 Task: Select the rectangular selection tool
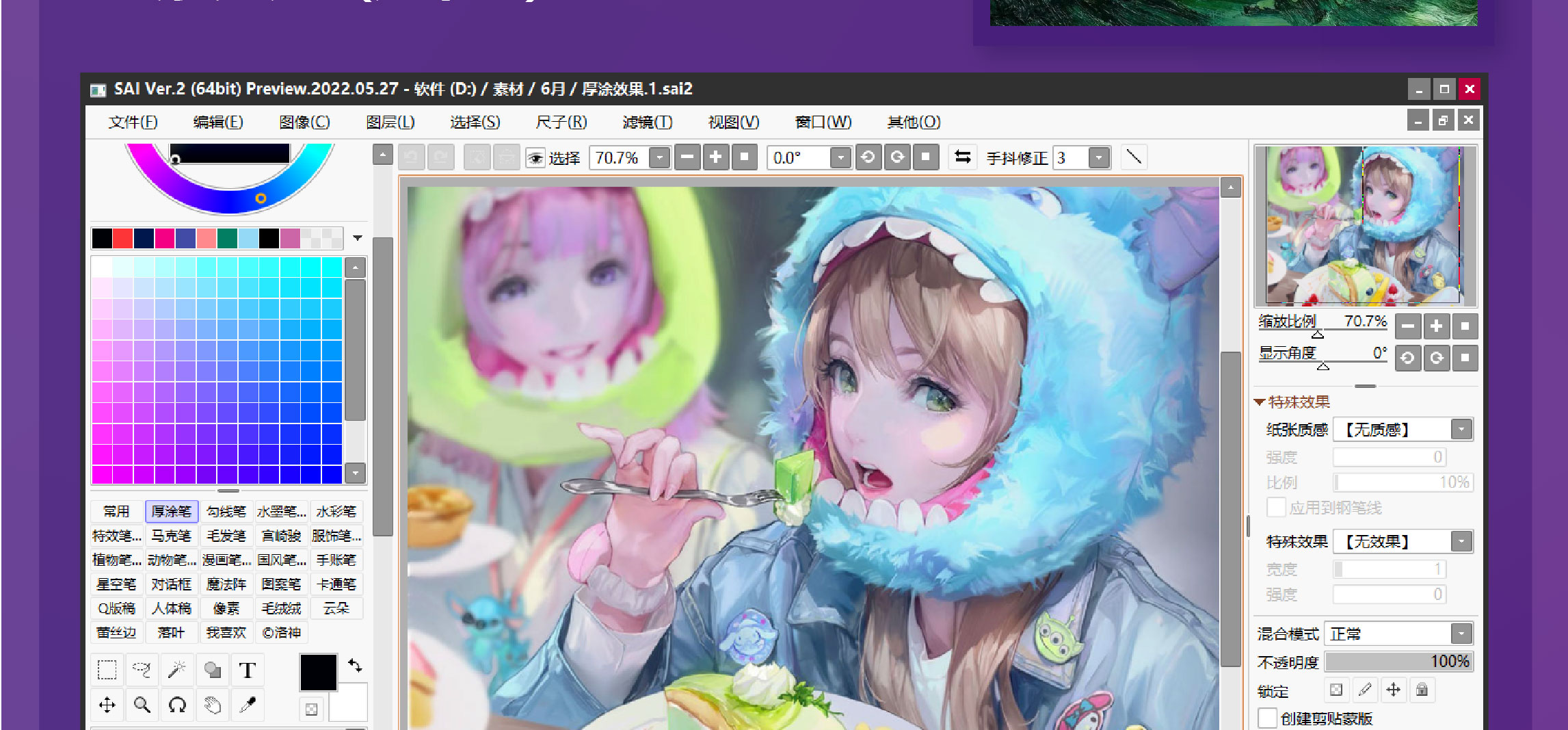click(x=107, y=670)
